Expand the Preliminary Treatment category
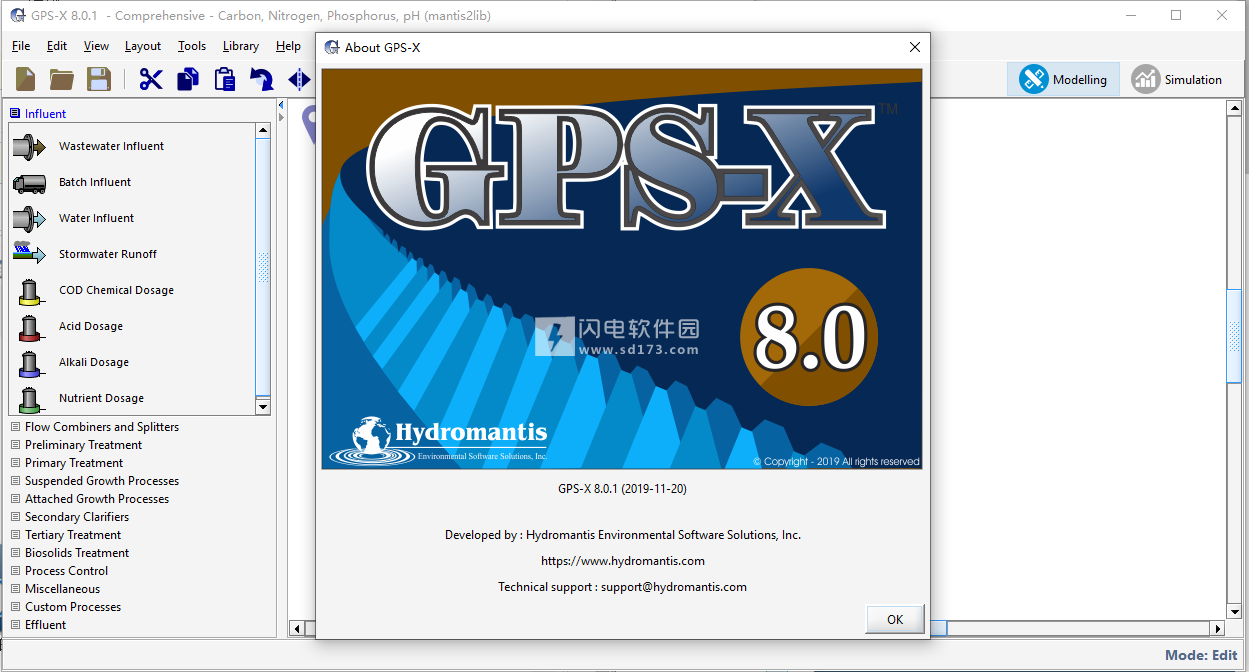This screenshot has width=1249, height=672. pos(15,445)
